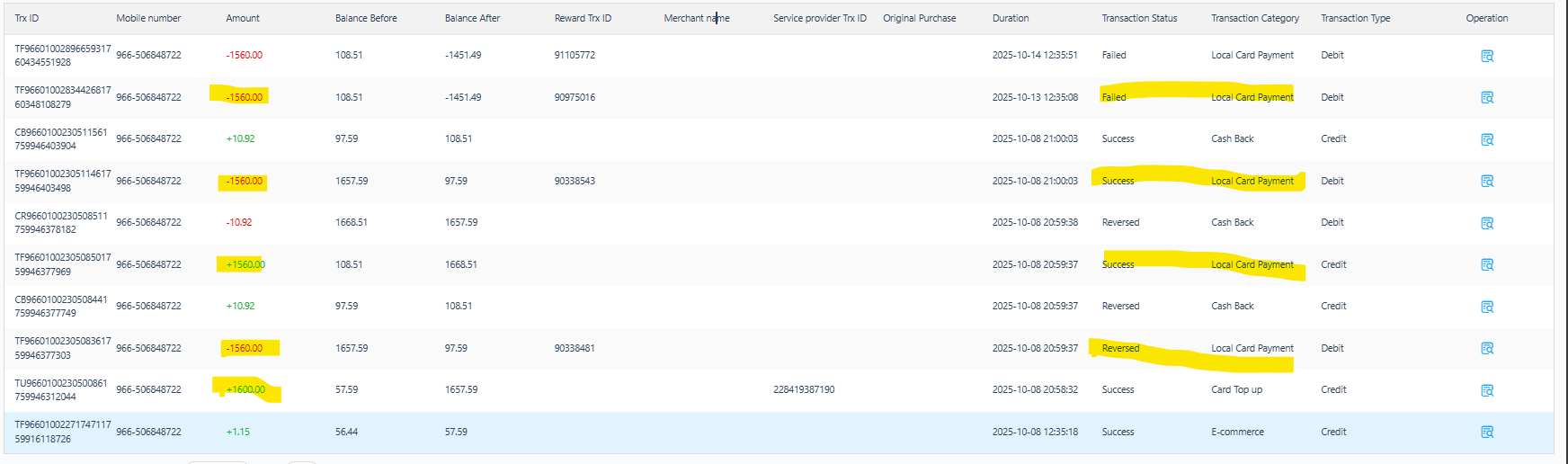View details for 21:00:03 successful Local Card Payment

[x=1486, y=182]
